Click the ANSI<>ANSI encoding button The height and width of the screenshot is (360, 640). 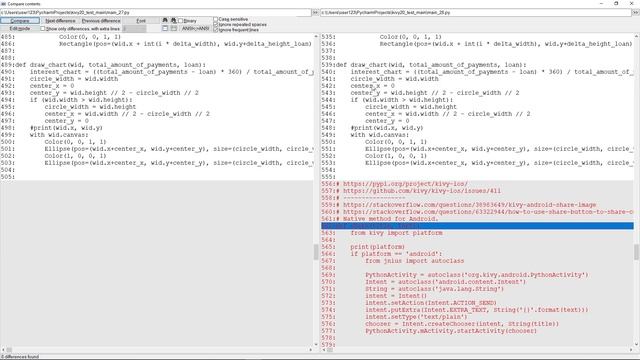pyautogui.click(x=195, y=29)
